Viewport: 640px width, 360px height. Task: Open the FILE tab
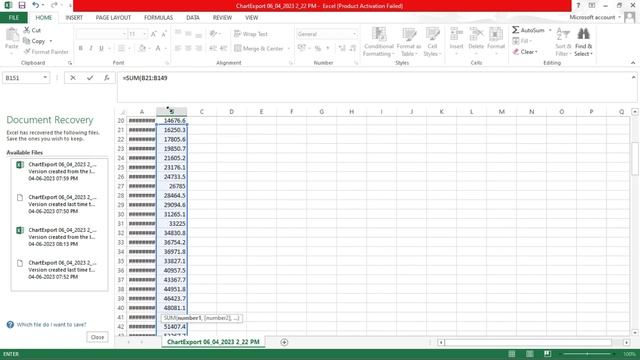pos(14,18)
